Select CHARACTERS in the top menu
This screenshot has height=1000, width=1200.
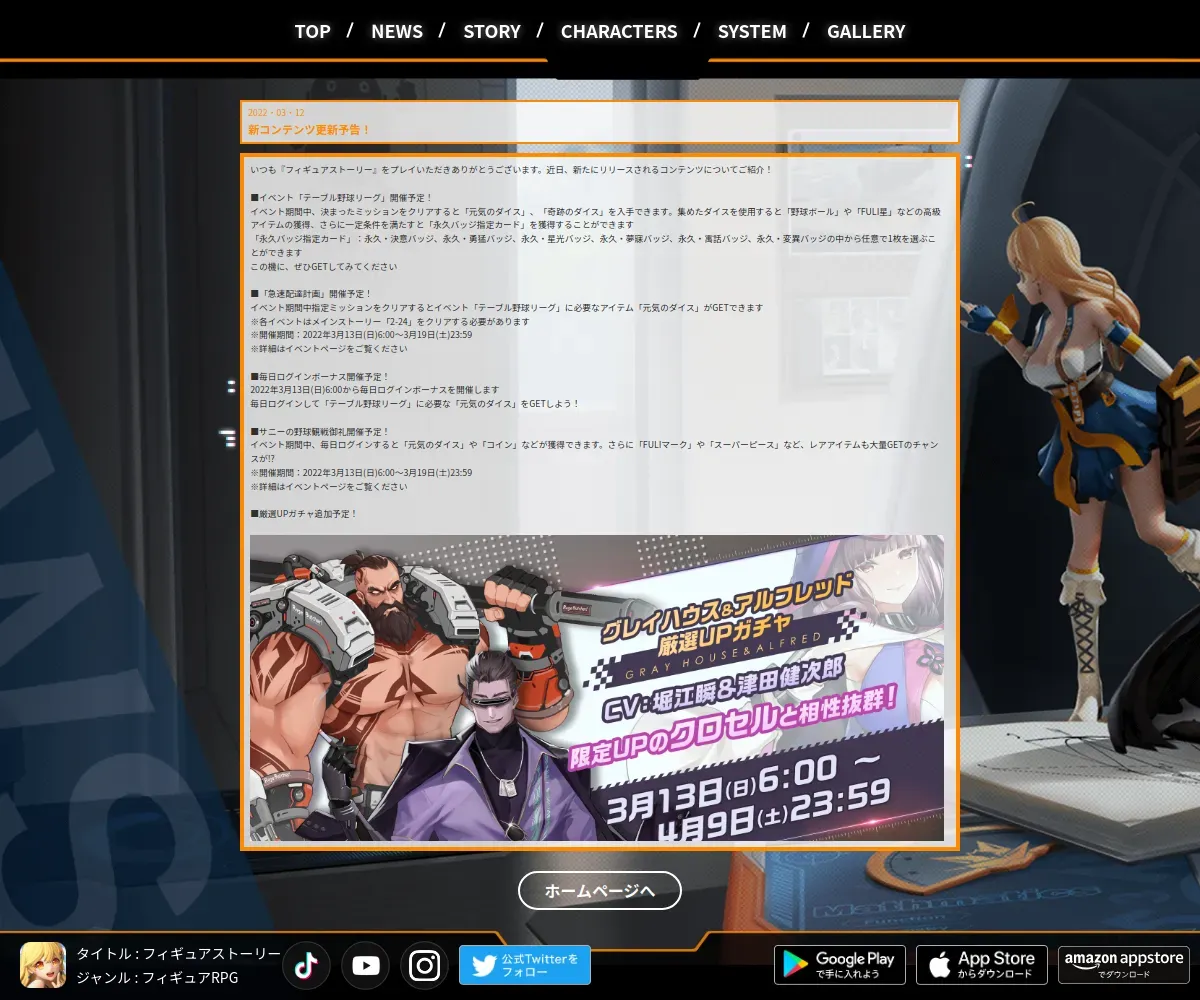pyautogui.click(x=619, y=31)
